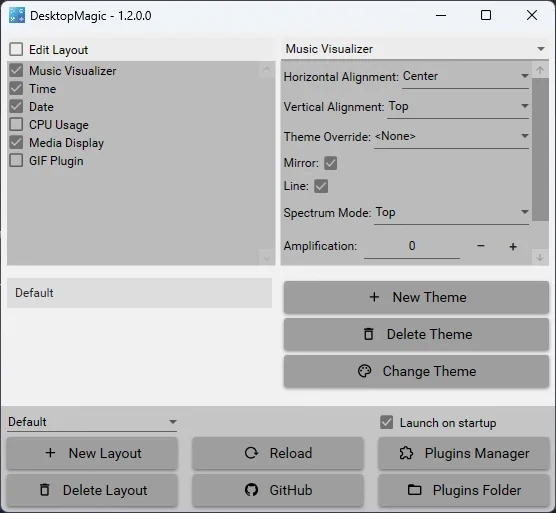The image size is (556, 513).
Task: Click the trash icon on Delete Layout
Action: coord(45,490)
